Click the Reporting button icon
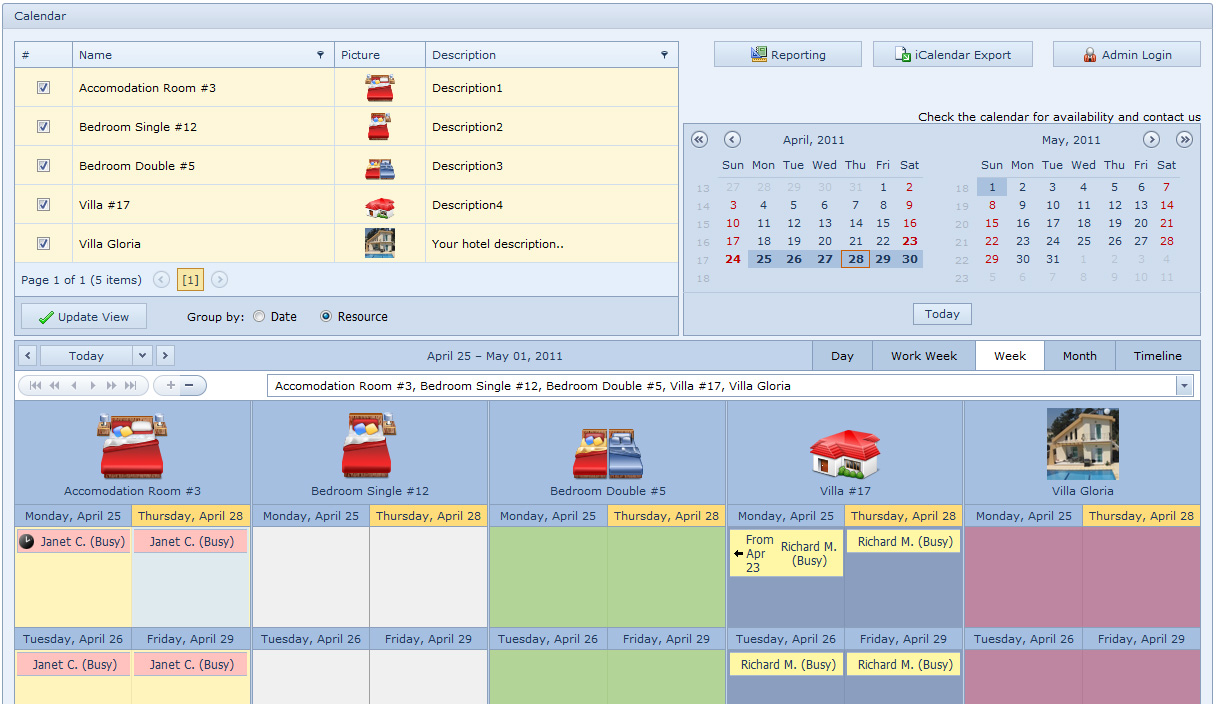1216x704 pixels. coord(759,55)
